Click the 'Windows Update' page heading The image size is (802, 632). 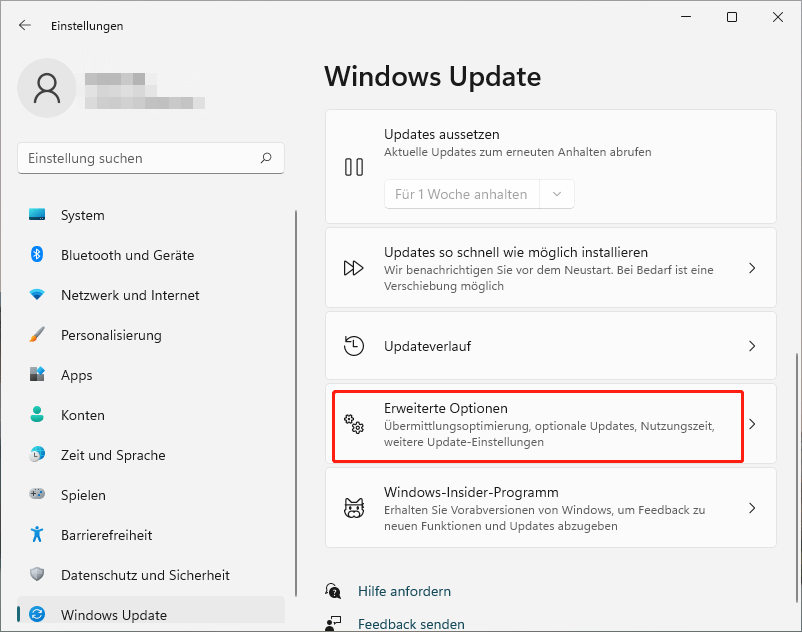433,77
